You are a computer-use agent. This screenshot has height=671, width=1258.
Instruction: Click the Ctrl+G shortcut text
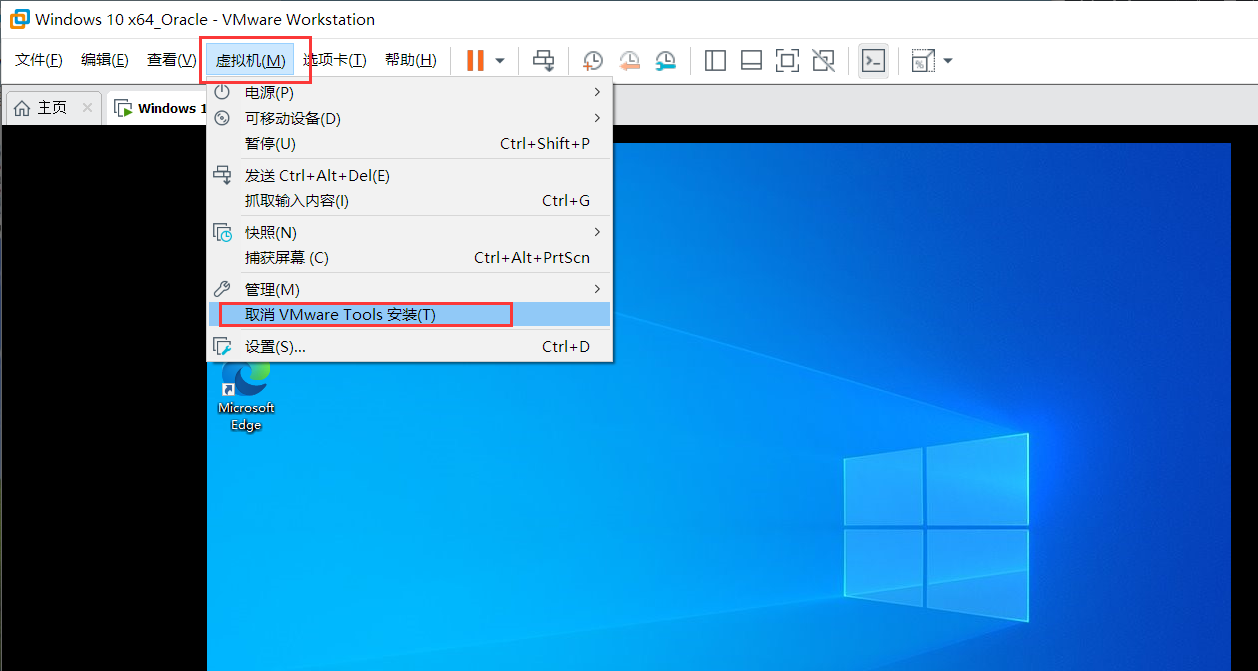566,200
